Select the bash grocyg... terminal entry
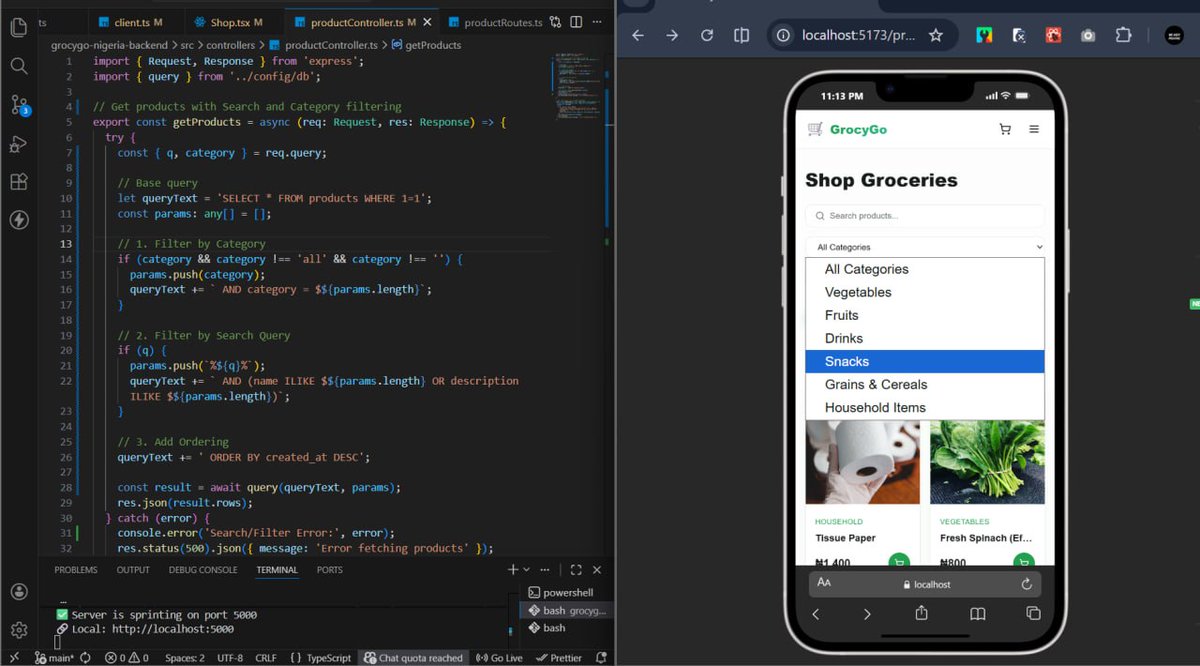Screen dimensions: 1200x666 coord(566,611)
